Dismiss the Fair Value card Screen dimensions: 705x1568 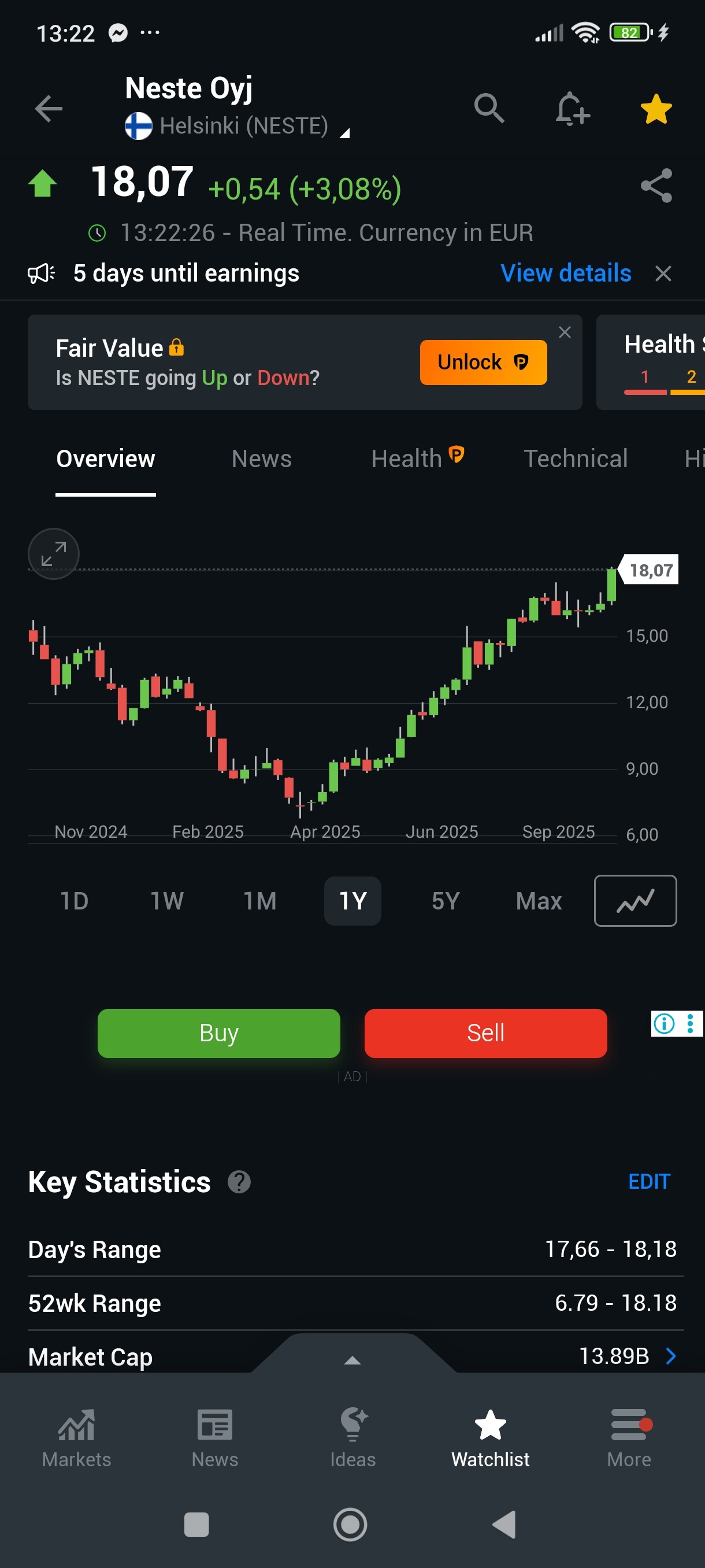click(x=565, y=332)
